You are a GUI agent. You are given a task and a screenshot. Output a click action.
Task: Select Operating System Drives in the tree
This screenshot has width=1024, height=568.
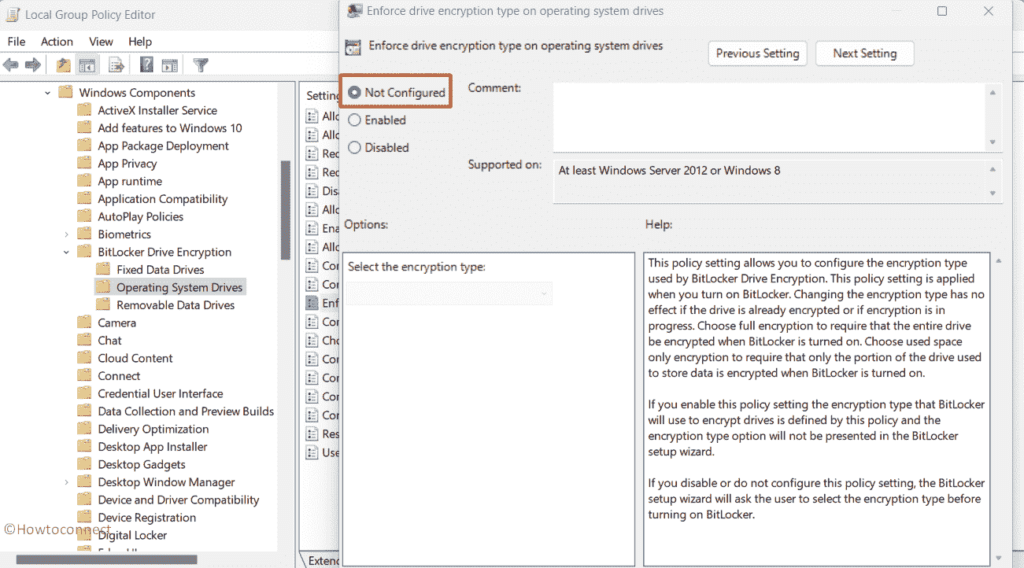click(x=179, y=287)
